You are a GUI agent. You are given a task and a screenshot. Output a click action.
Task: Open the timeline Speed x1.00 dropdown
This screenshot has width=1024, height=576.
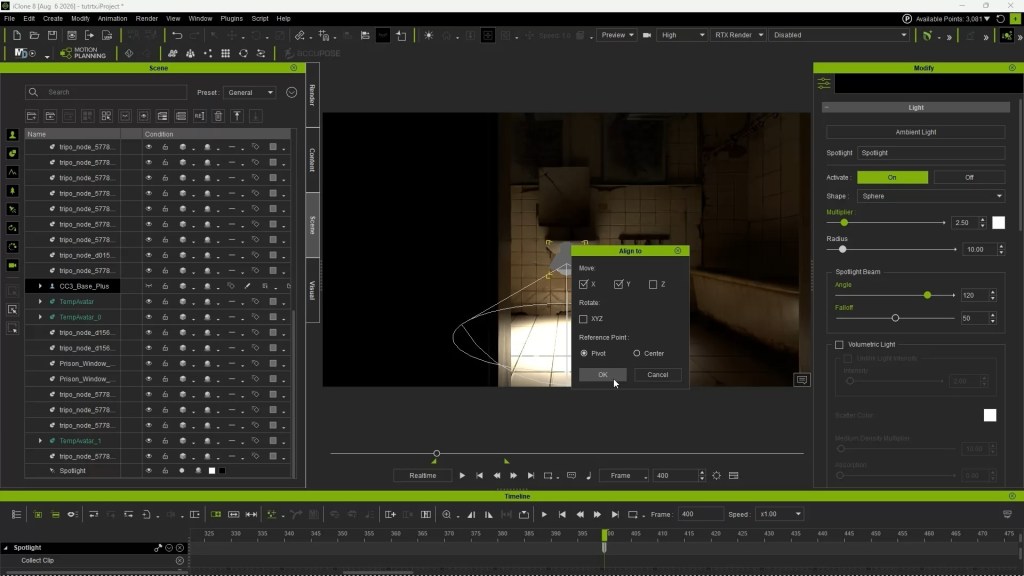point(779,515)
